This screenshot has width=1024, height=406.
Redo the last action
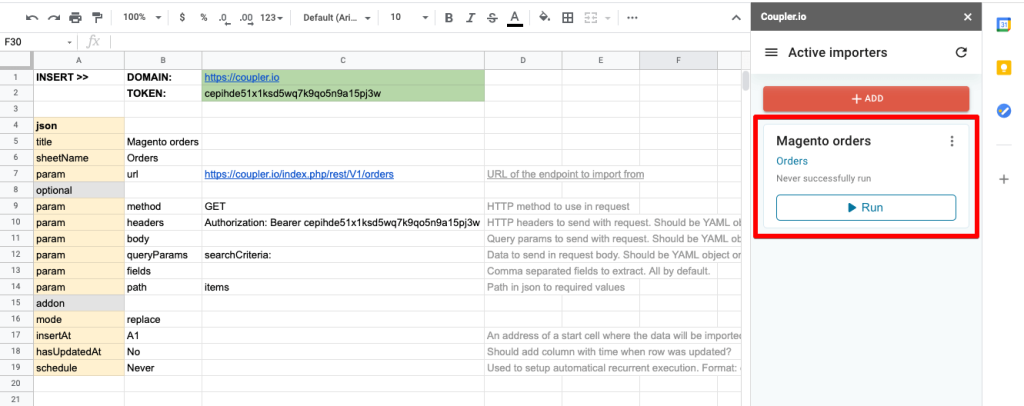tap(54, 18)
